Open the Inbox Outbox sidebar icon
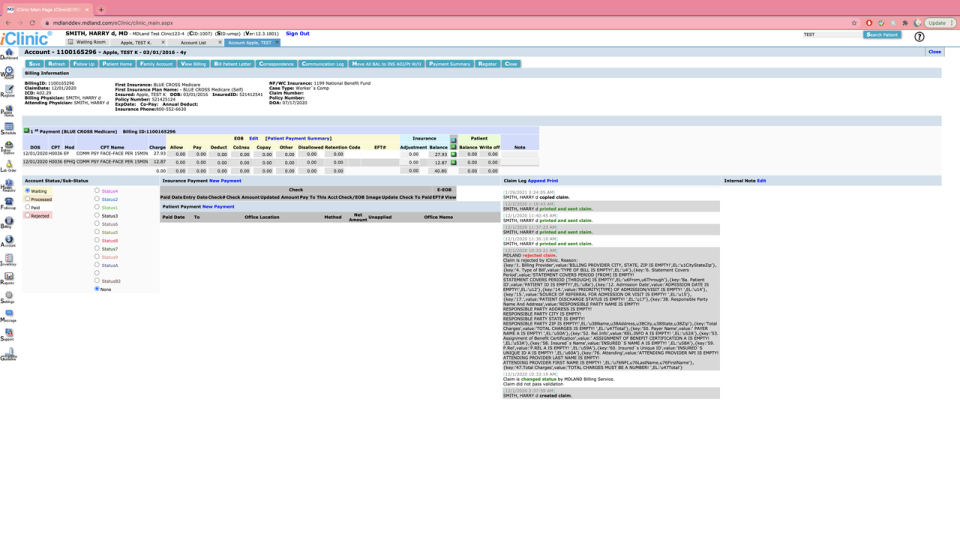The image size is (960, 540). (x=9, y=148)
